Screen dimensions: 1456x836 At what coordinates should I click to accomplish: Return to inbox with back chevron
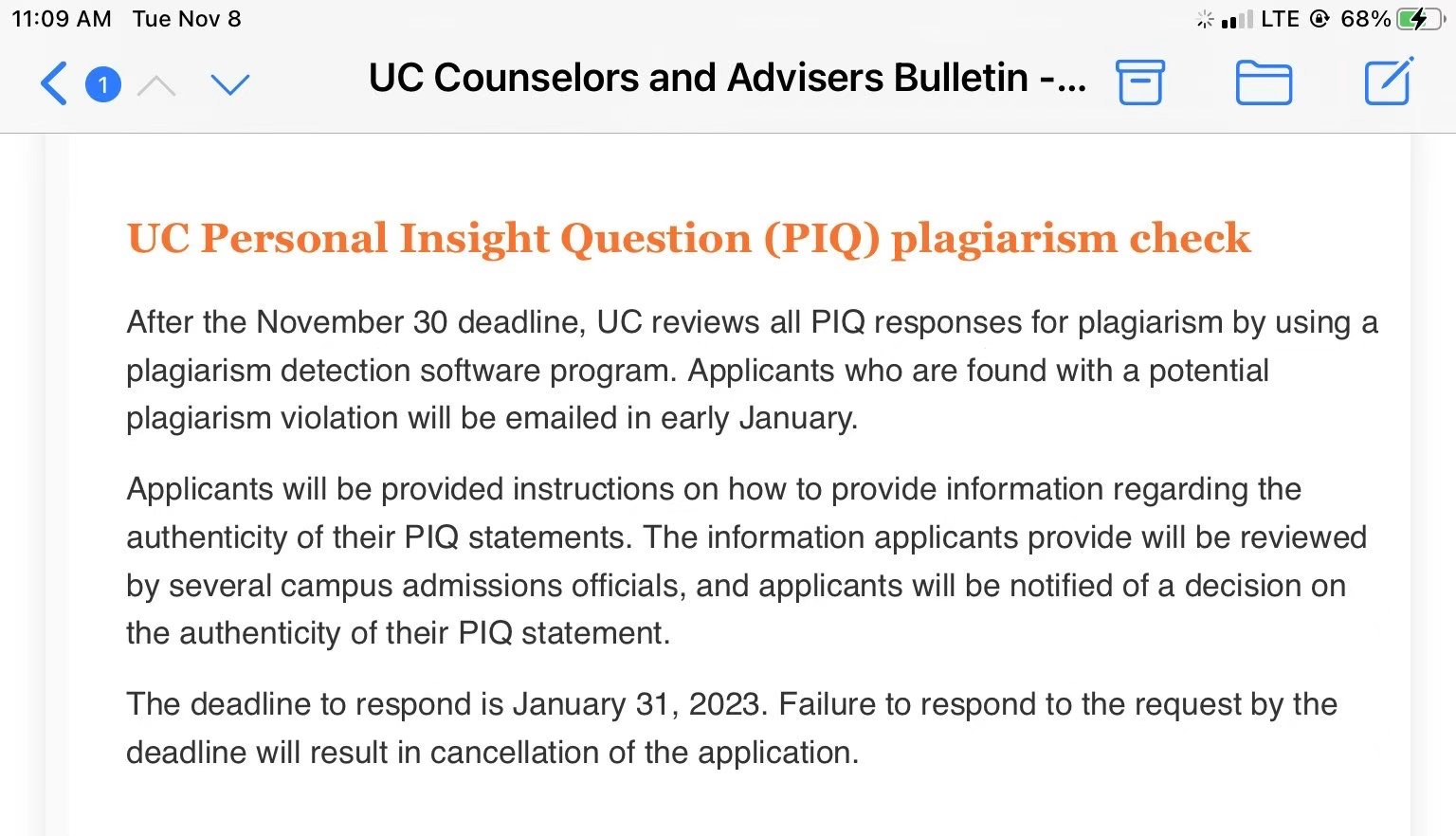(53, 84)
